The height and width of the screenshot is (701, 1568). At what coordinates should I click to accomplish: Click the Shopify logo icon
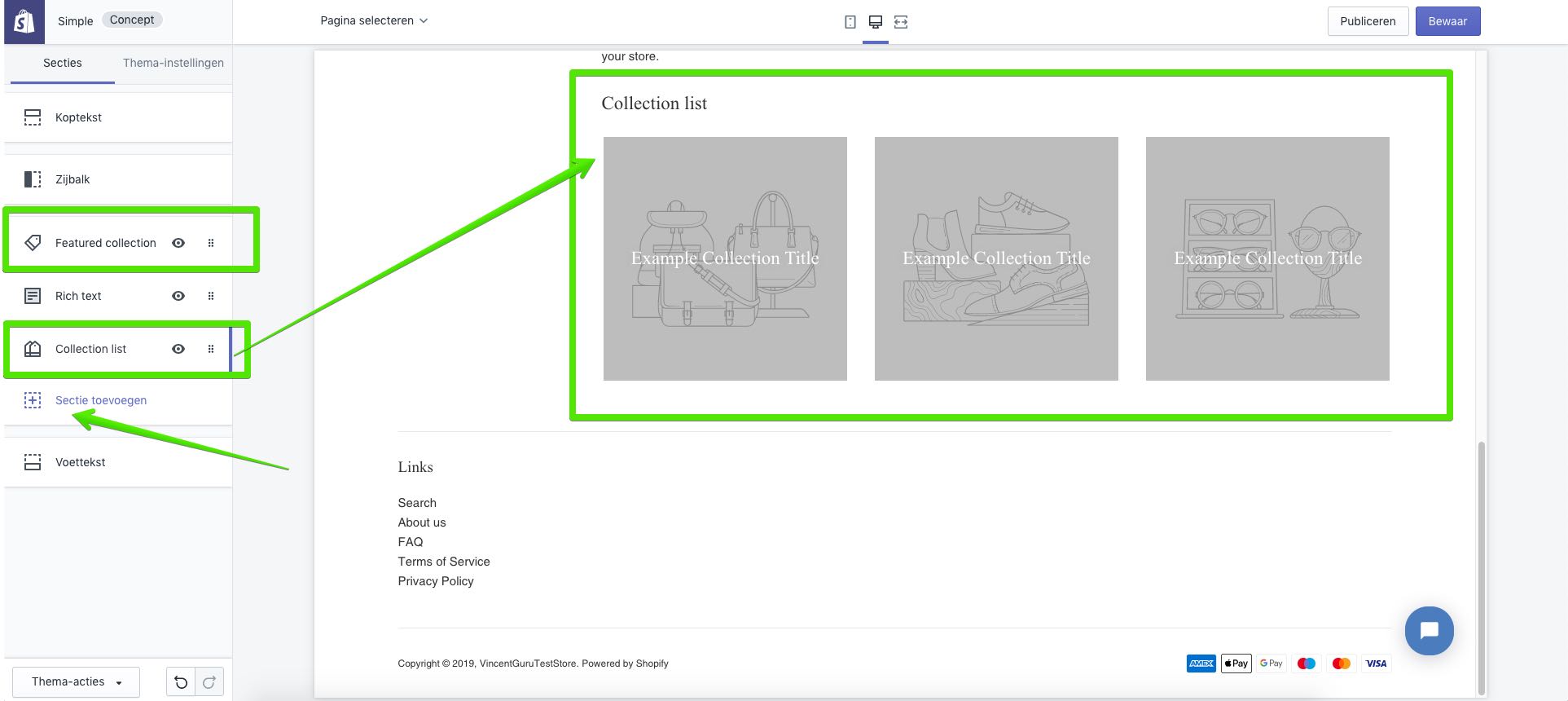24,21
